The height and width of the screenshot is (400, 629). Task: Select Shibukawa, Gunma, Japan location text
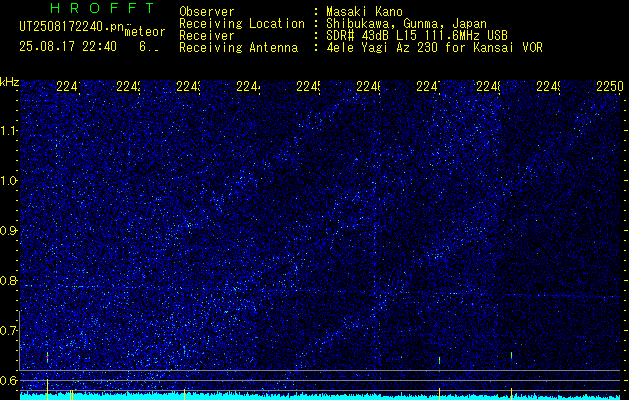click(x=406, y=24)
